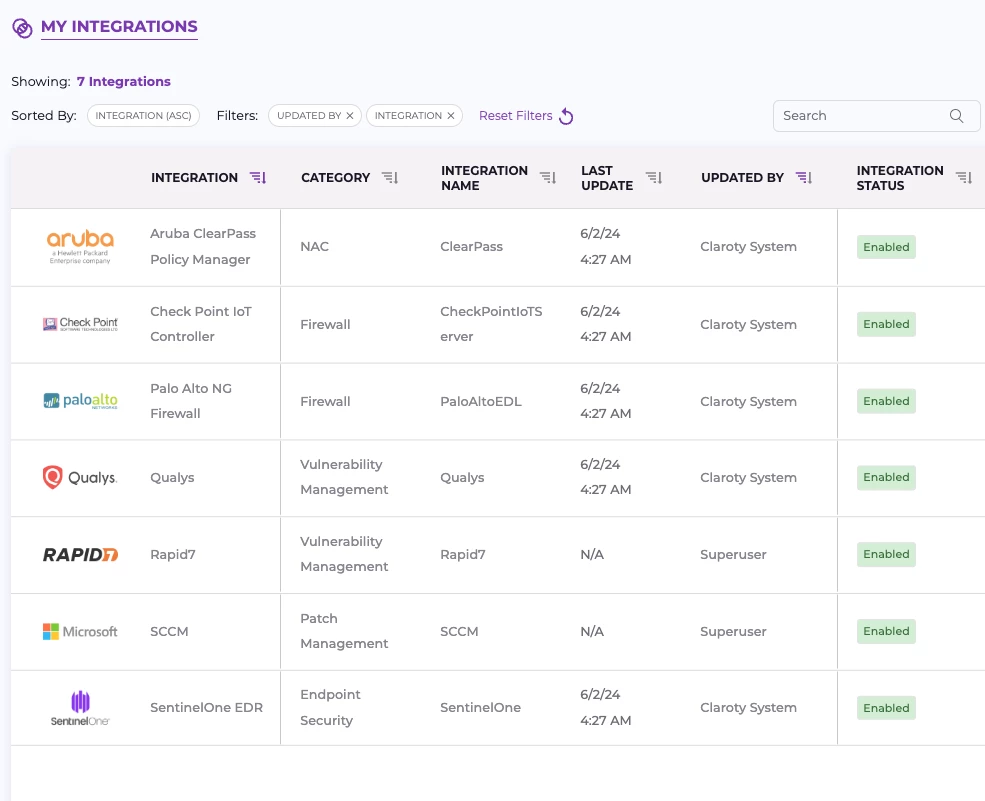Click Enabled status badge for Rapid7
Image resolution: width=985 pixels, height=801 pixels.
click(x=886, y=554)
